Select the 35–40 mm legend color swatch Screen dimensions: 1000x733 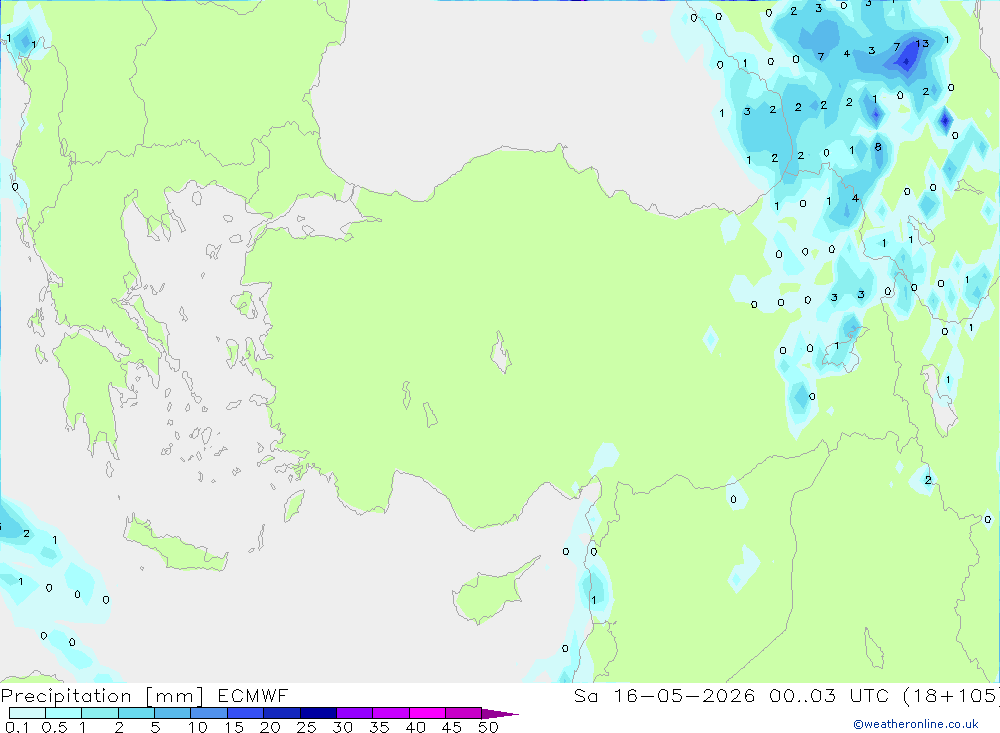click(x=390, y=713)
